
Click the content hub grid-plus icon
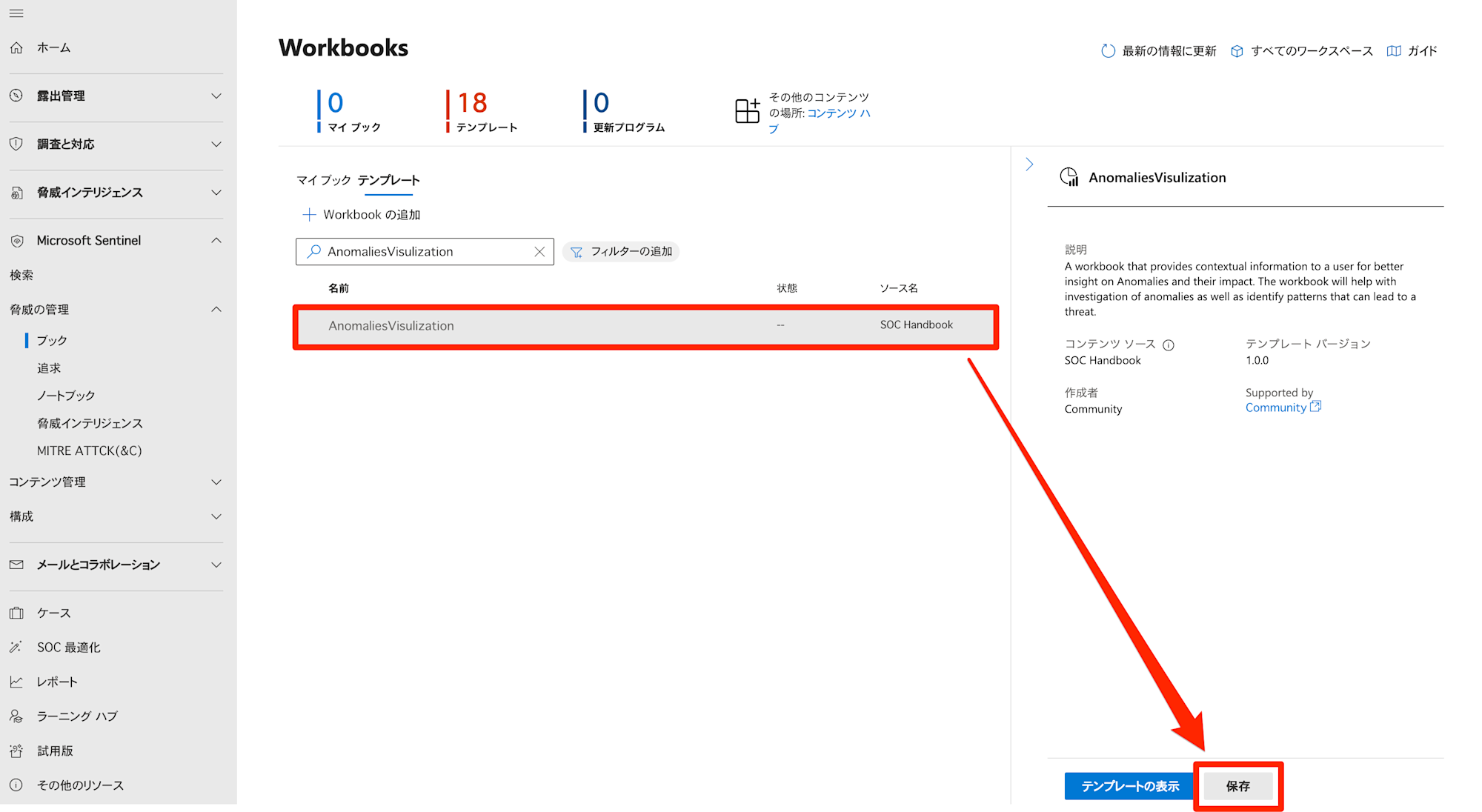point(747,110)
